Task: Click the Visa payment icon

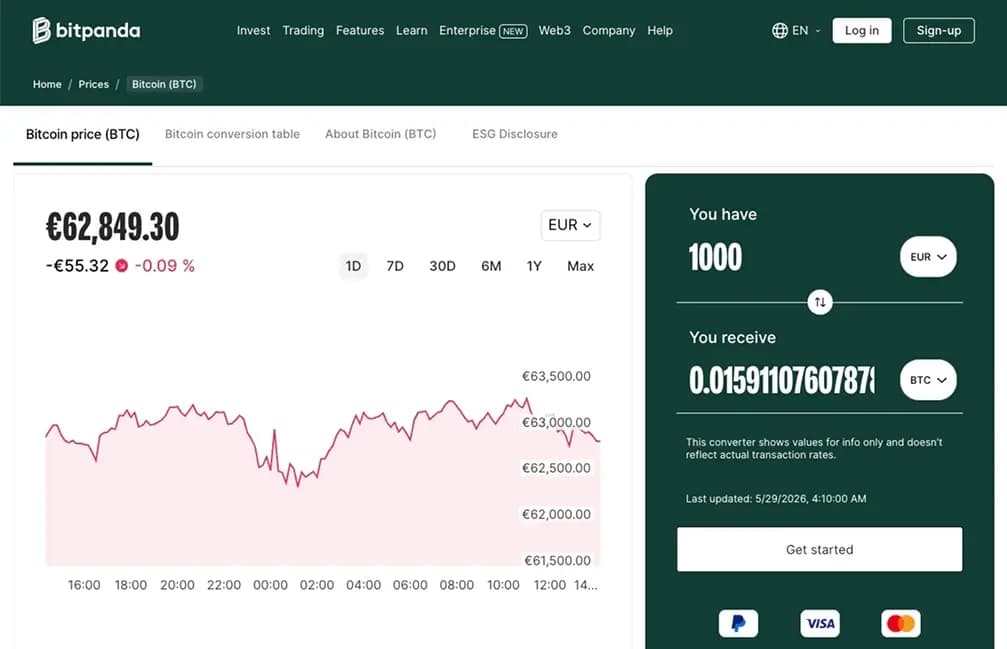Action: (820, 623)
